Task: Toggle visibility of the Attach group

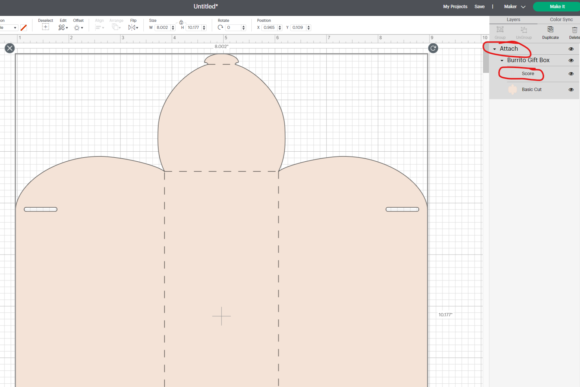Action: 571,49
